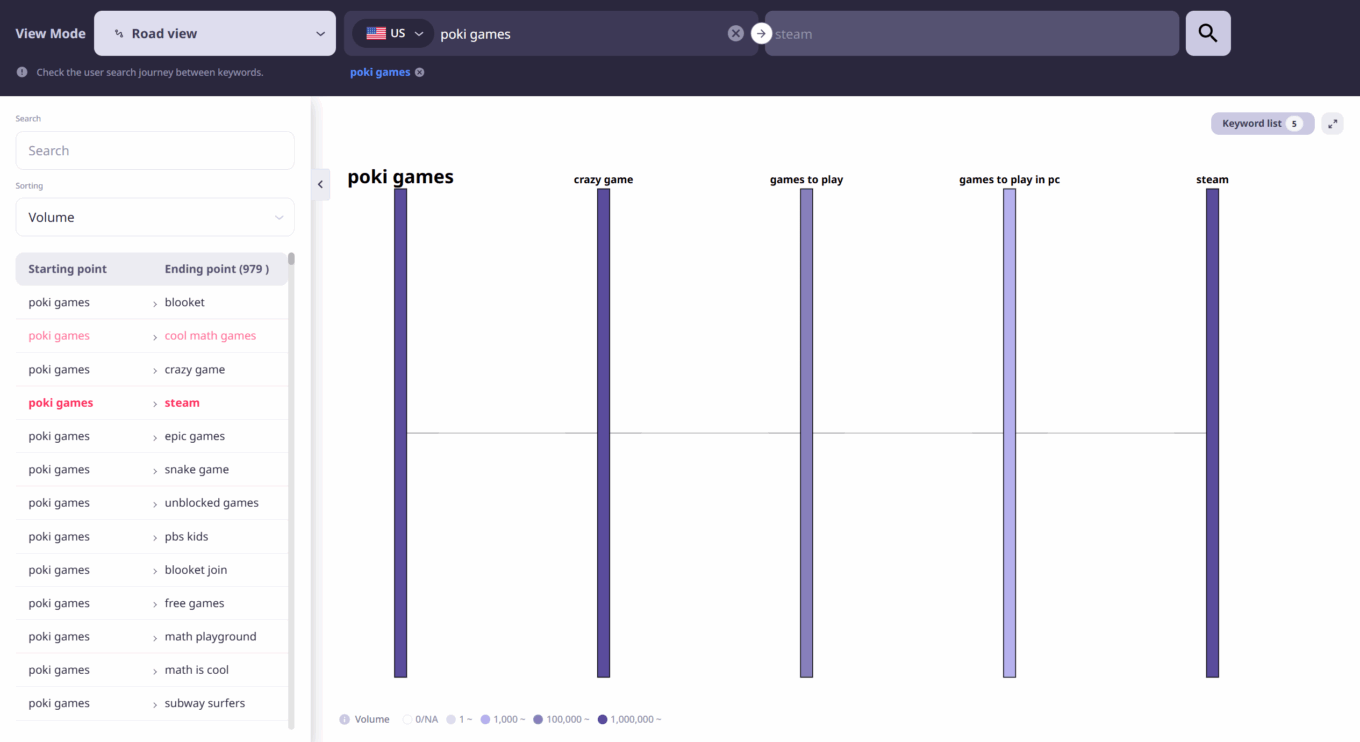Click the fullscreen expand icon near Keyword list
1360x742 pixels.
coord(1332,123)
